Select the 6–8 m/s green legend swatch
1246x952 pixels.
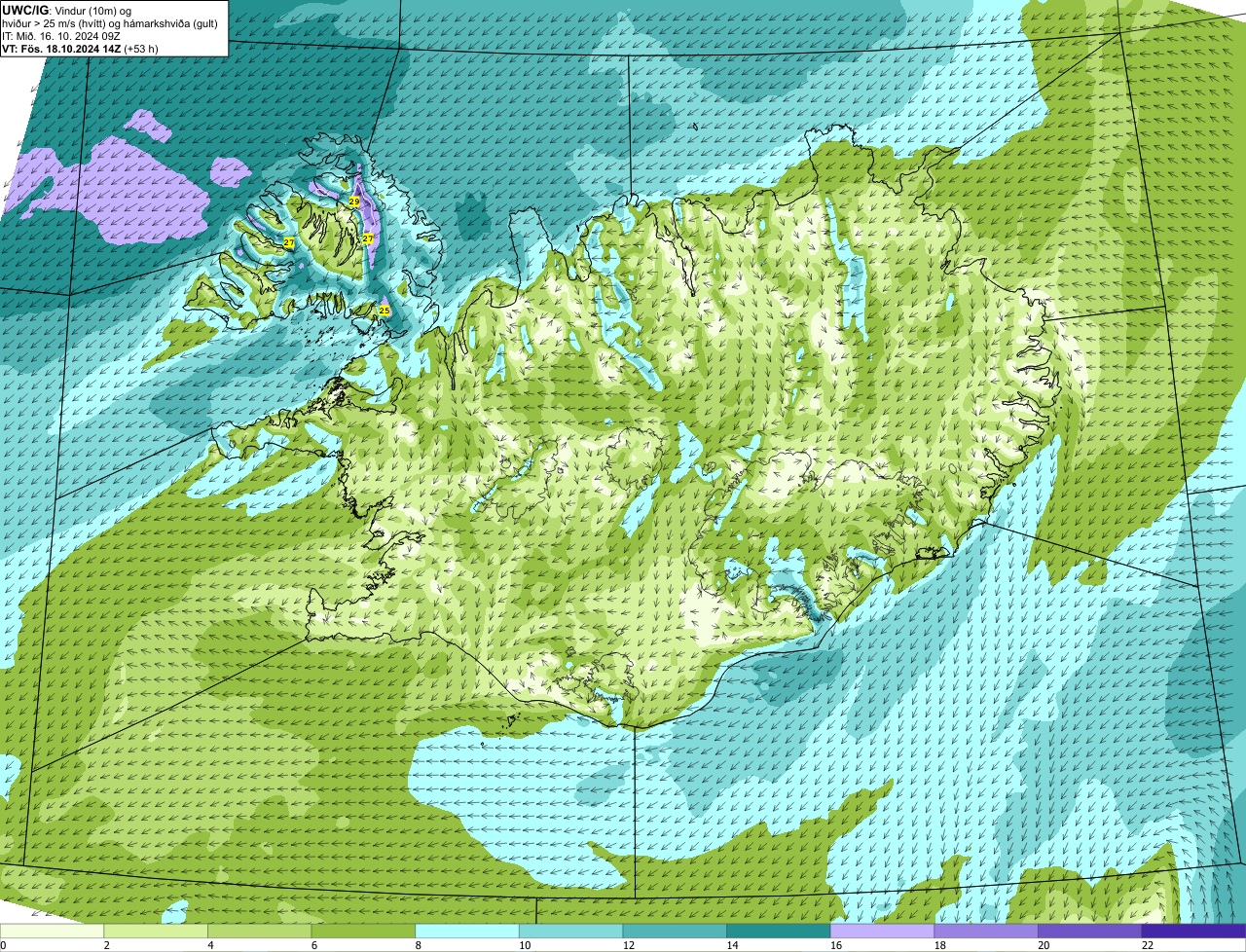(x=363, y=931)
